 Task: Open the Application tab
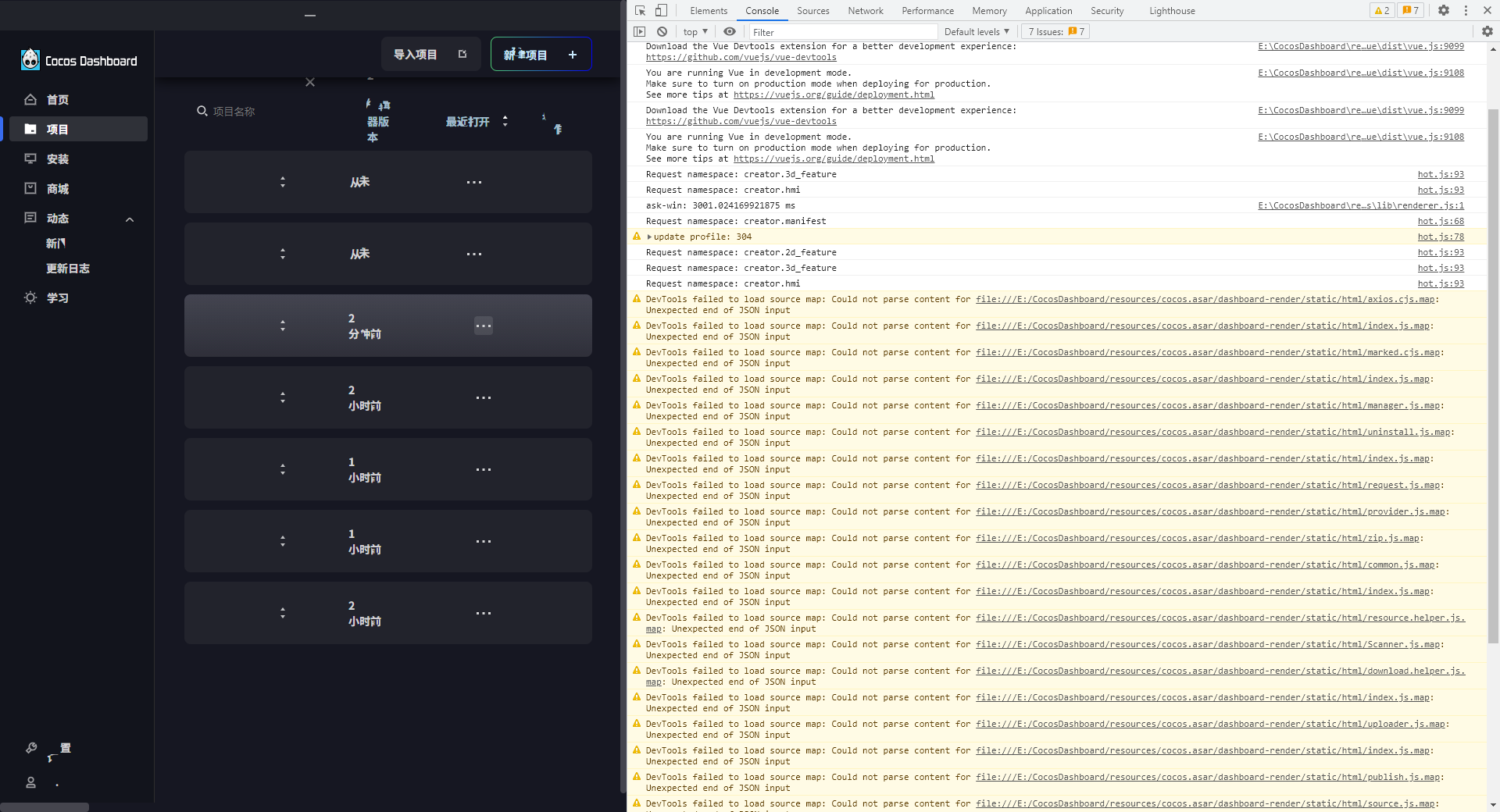(x=1048, y=10)
